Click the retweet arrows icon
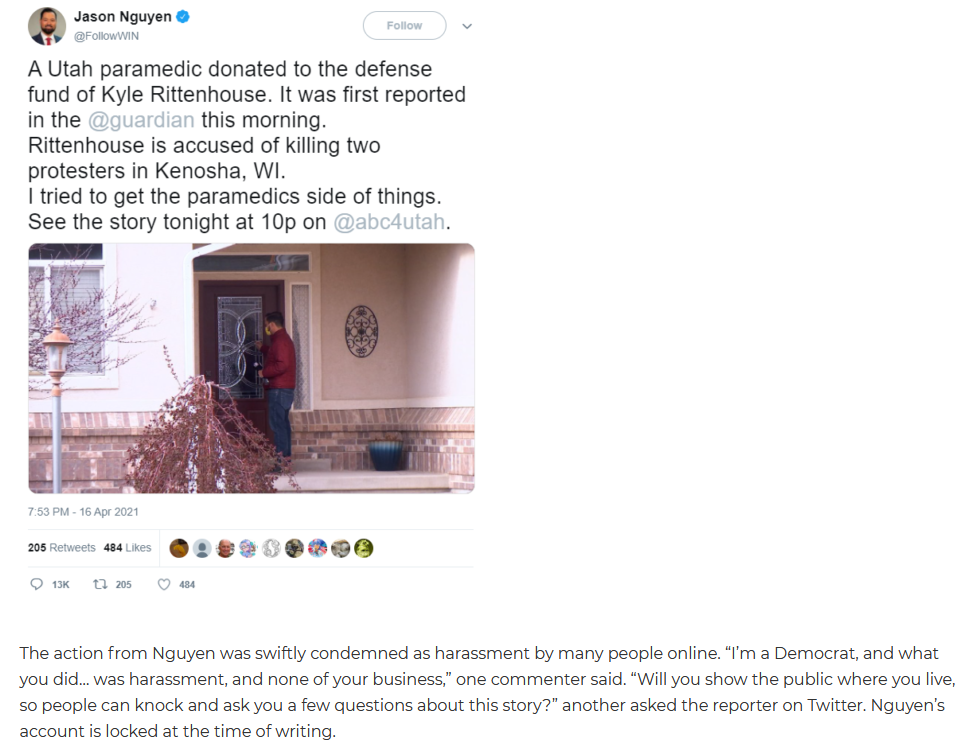This screenshot has height=755, width=959. pos(100,584)
